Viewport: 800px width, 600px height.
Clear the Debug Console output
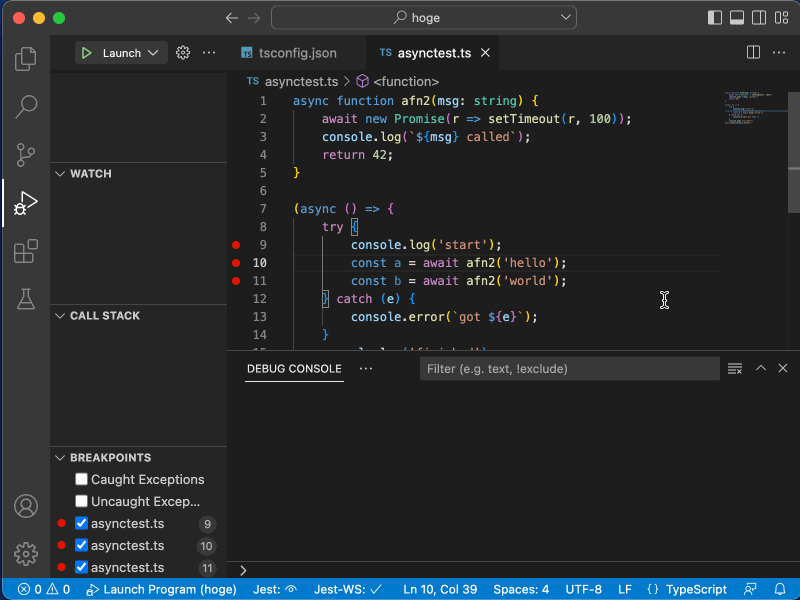735,368
